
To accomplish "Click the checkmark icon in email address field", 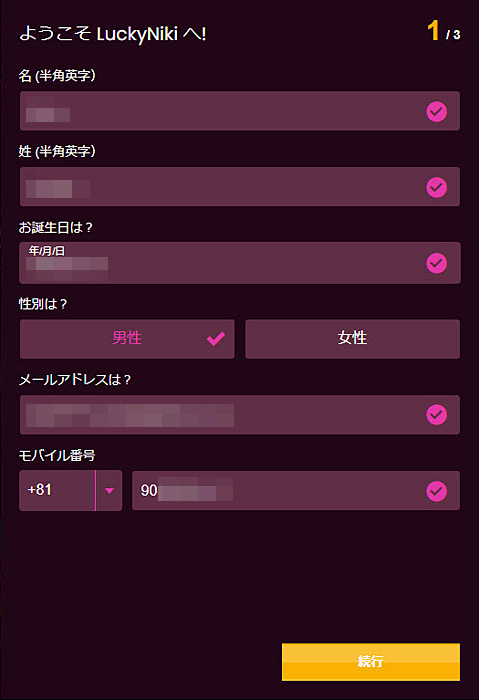I will [x=437, y=415].
